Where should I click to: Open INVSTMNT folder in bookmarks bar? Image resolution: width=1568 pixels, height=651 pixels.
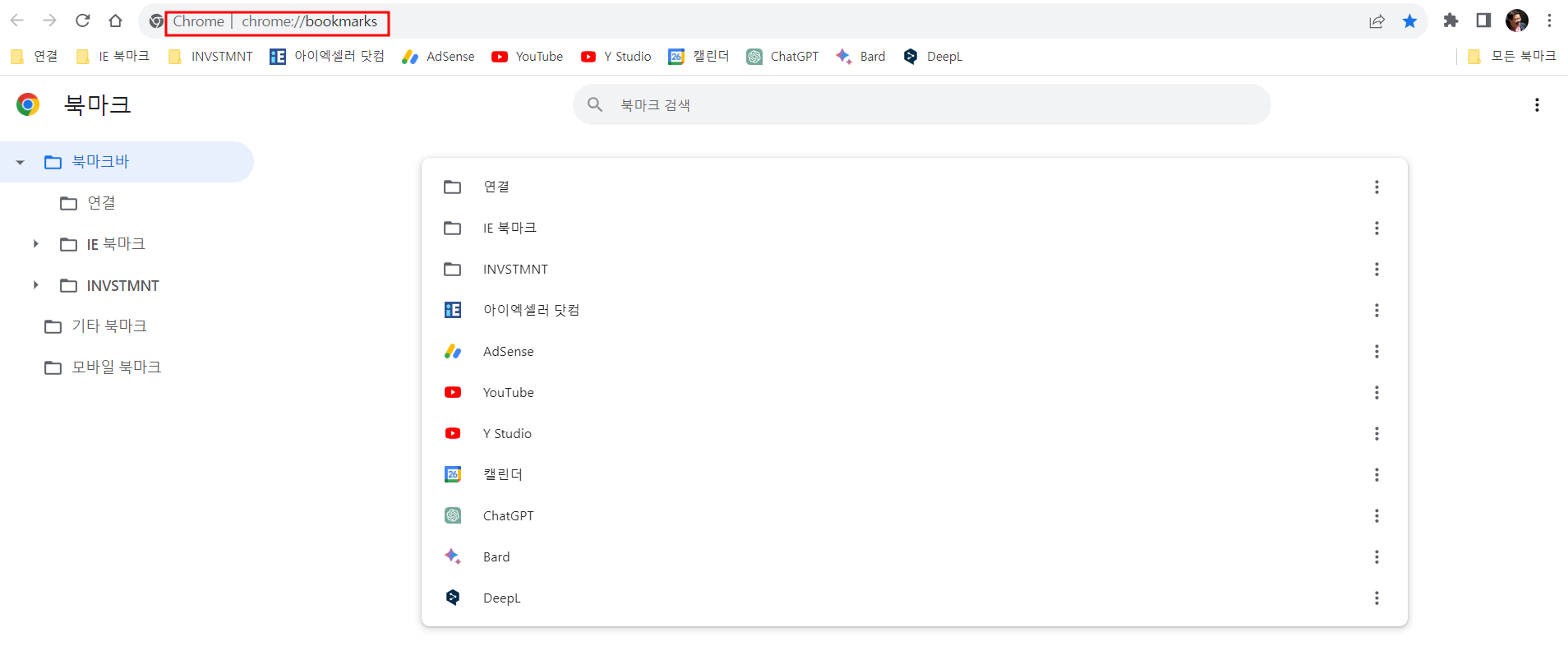210,56
